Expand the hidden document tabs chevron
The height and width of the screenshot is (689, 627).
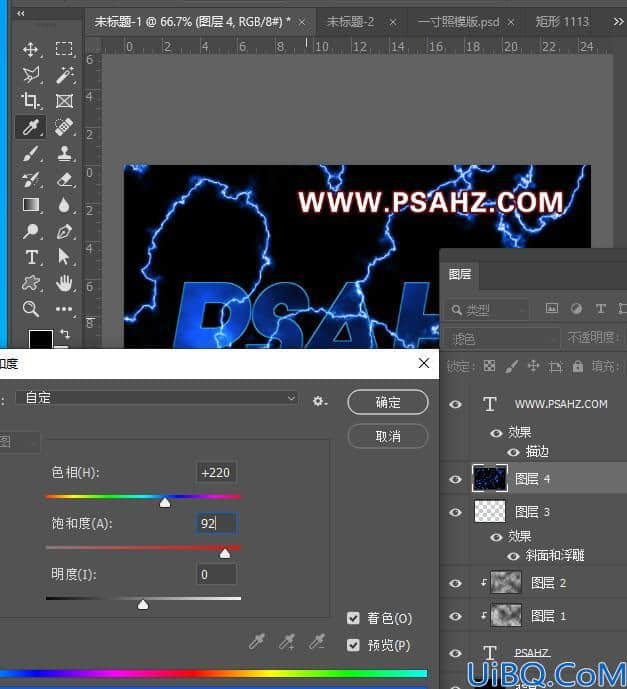click(618, 22)
